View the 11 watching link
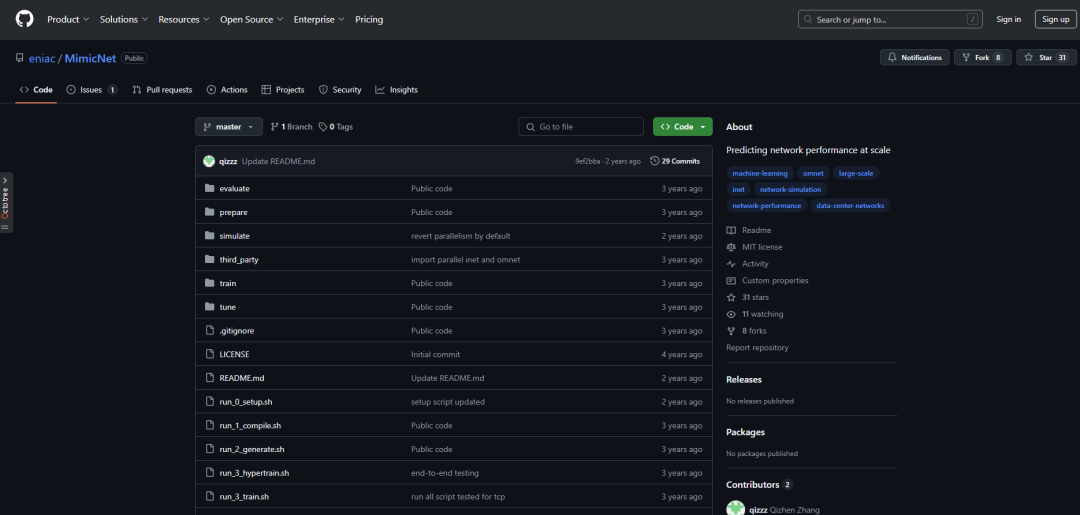 (x=754, y=314)
